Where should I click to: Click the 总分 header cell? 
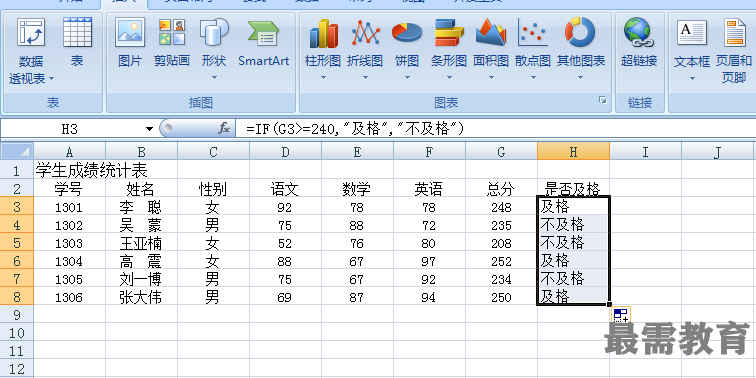click(x=501, y=188)
